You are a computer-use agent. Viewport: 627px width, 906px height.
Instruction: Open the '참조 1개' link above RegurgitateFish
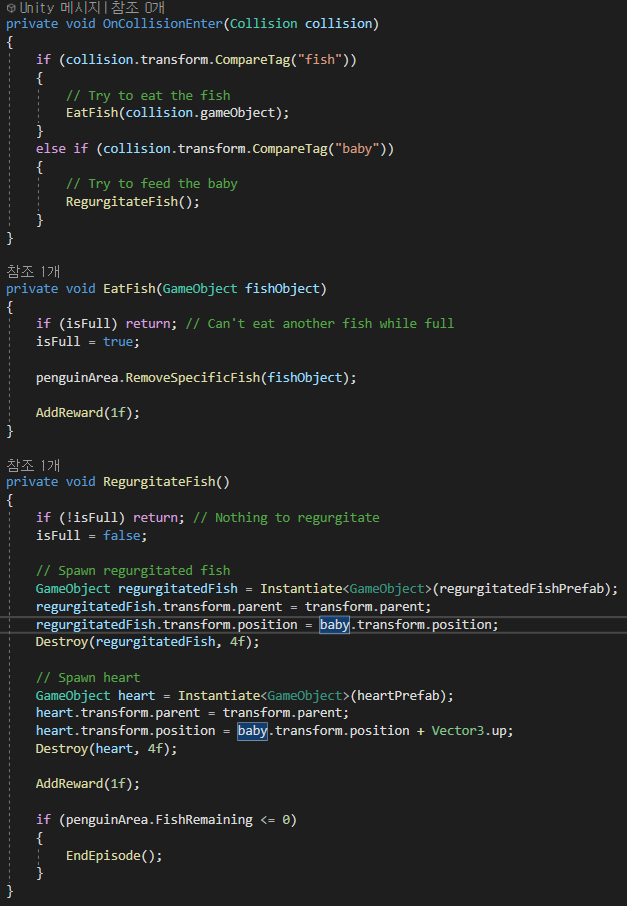(33, 465)
